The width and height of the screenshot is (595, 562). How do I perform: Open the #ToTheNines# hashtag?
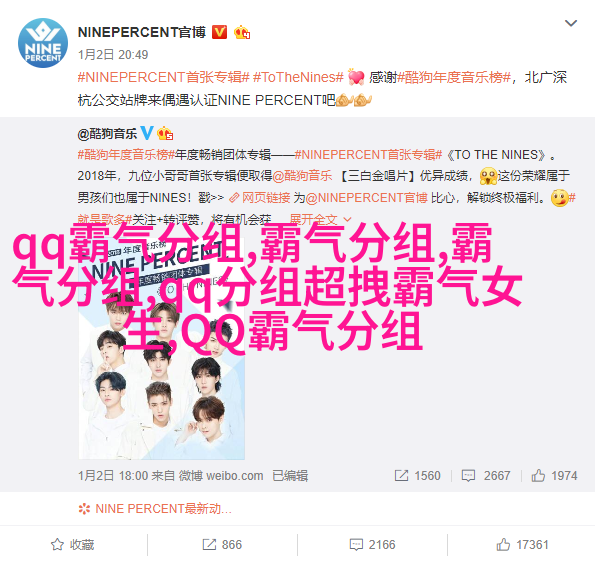[298, 77]
